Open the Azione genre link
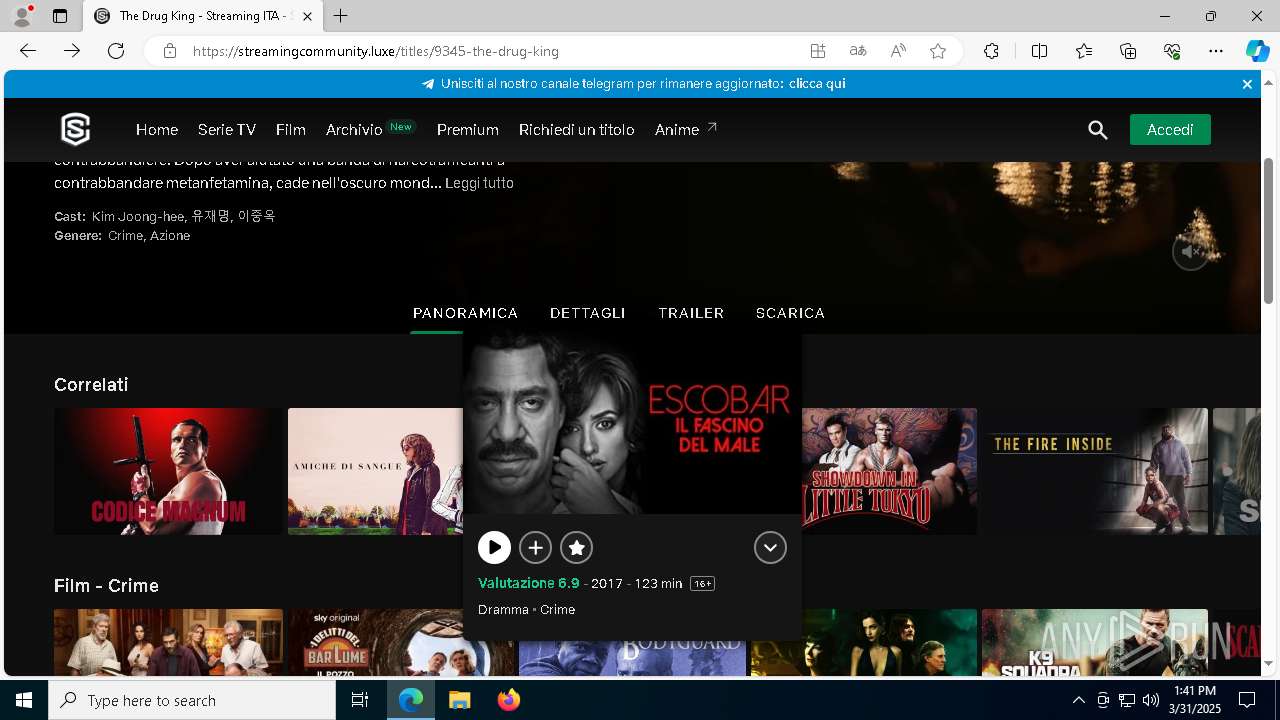 coord(170,236)
